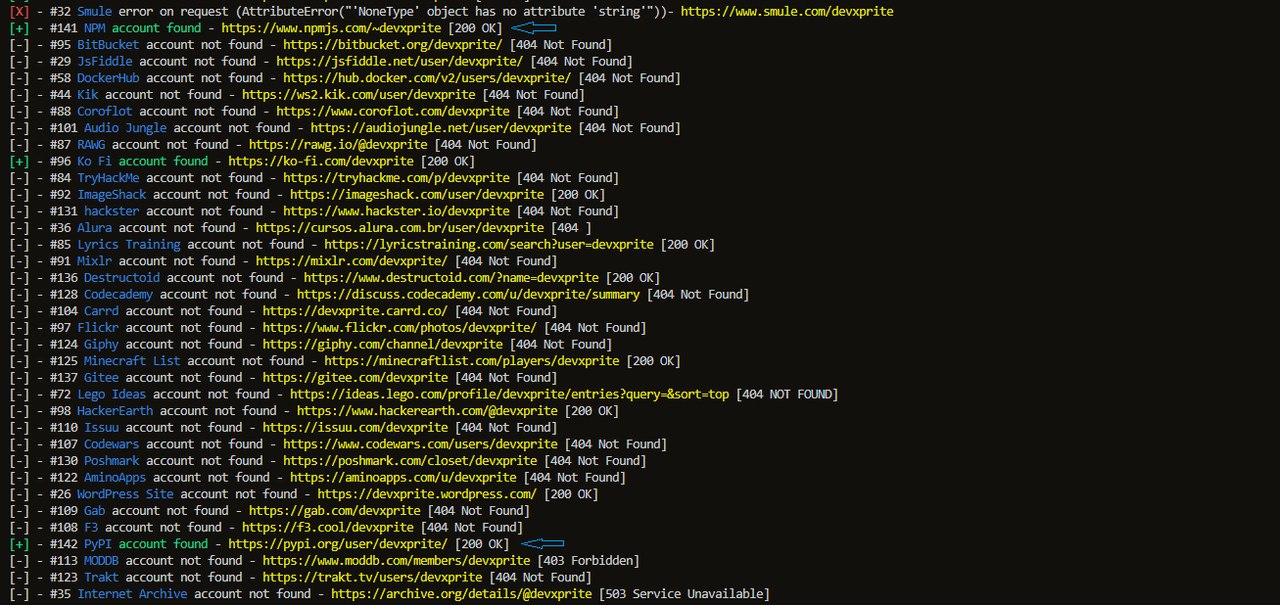Follow the lyricstraining.com search link
The width and height of the screenshot is (1280, 605).
tap(489, 245)
